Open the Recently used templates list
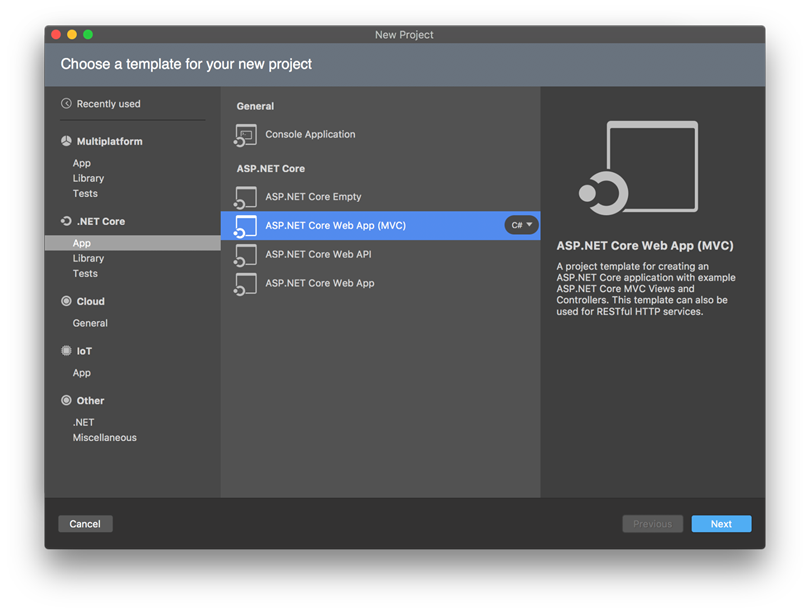 point(101,104)
